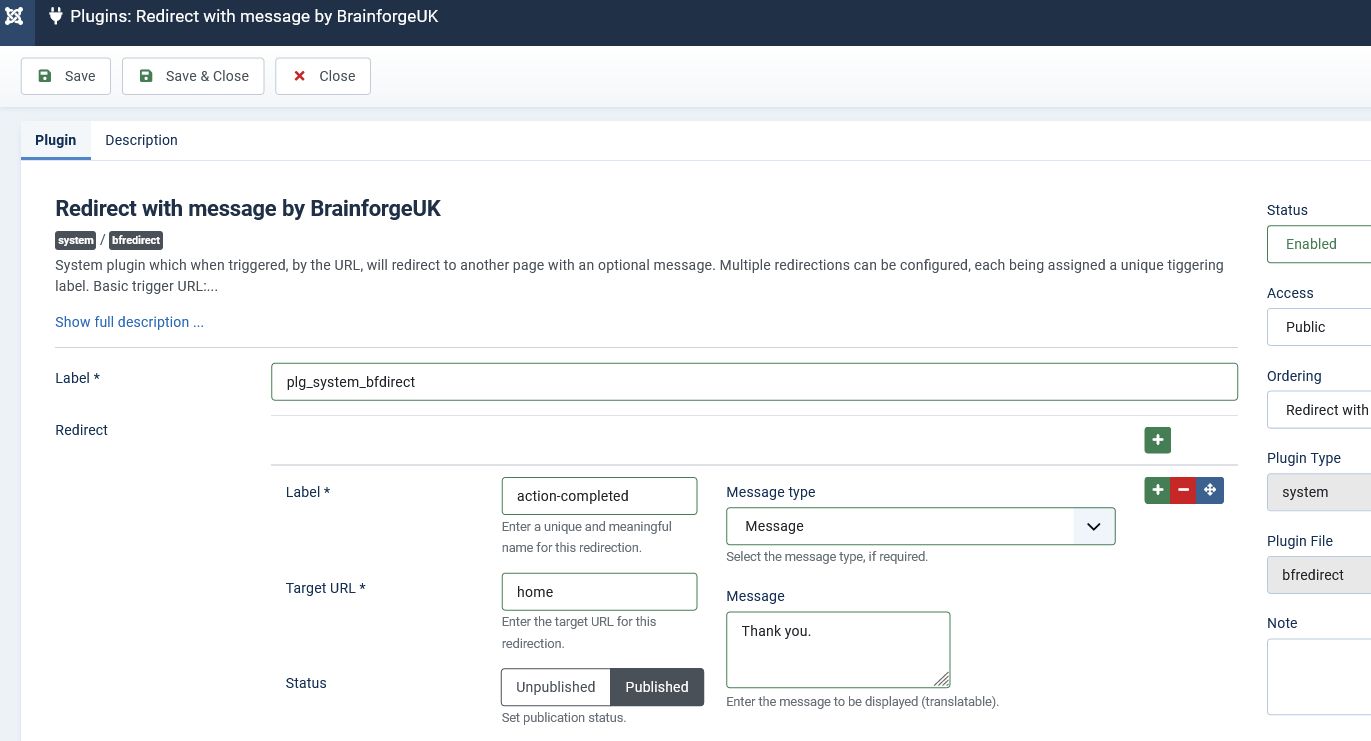Click the 'Select the message type, if required.' hint
Viewport: 1371px width, 741px height.
827,556
